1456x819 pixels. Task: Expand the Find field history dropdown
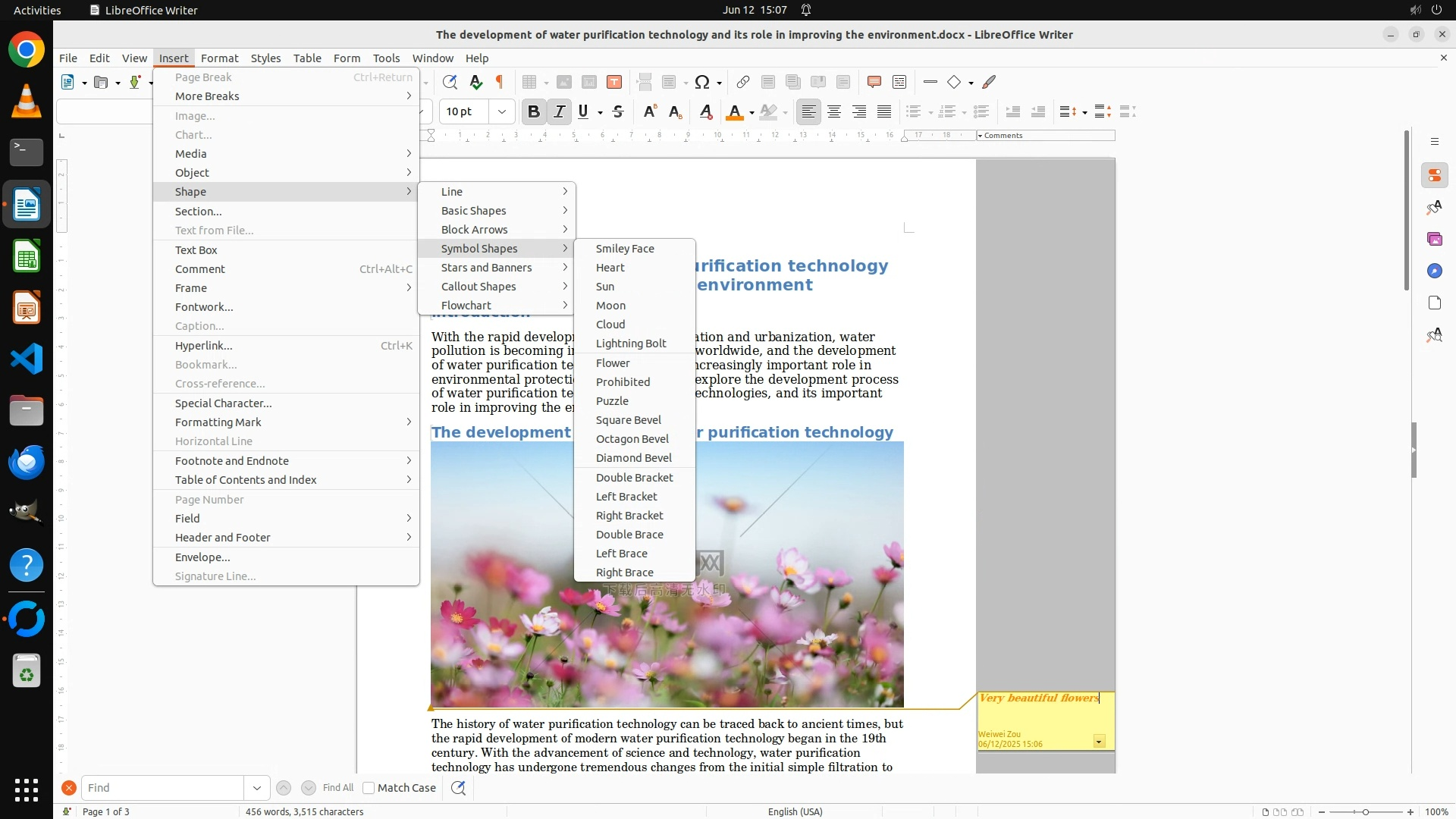(x=256, y=788)
